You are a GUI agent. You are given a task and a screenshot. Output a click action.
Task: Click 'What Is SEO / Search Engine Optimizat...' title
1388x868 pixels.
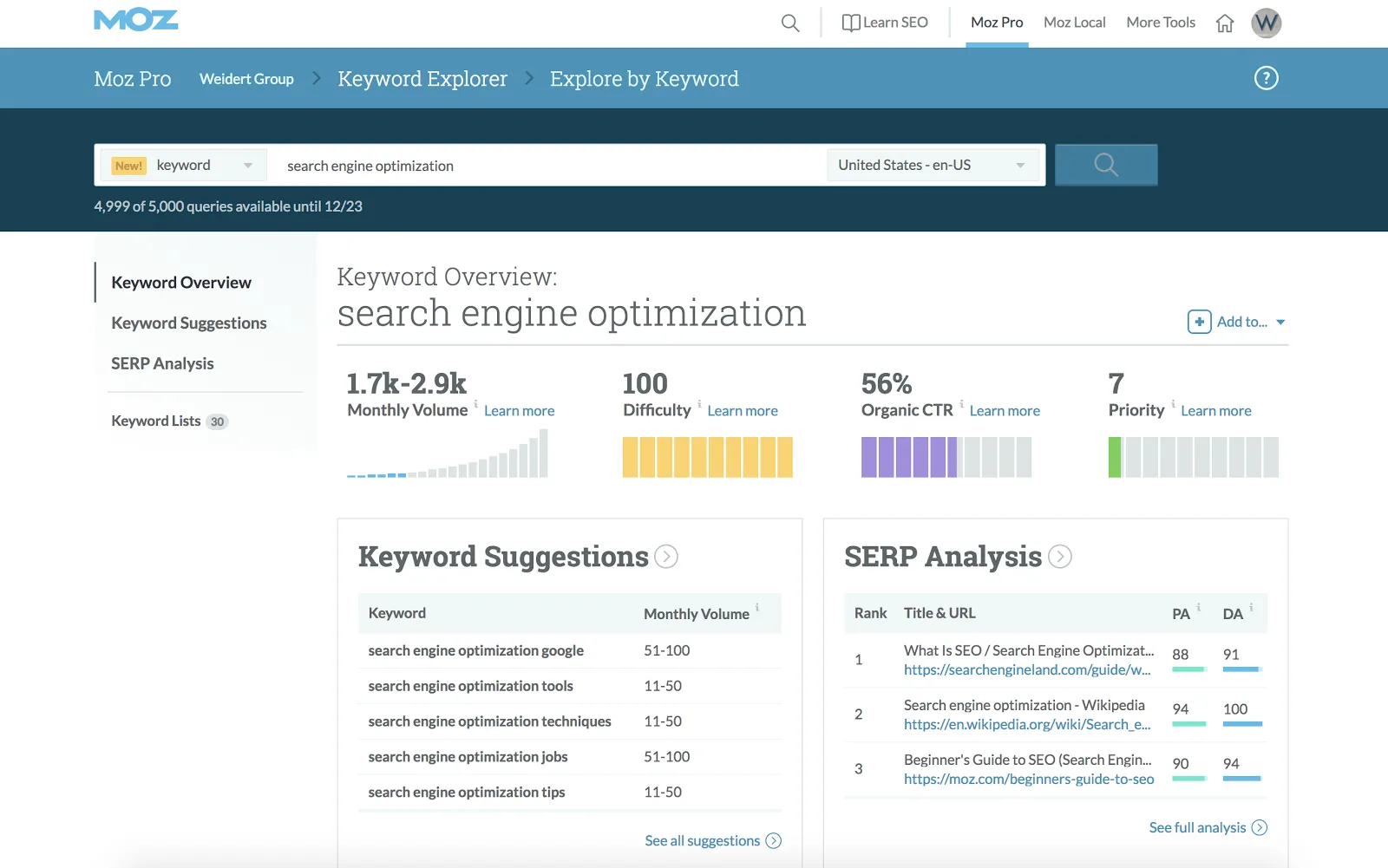click(x=1029, y=651)
